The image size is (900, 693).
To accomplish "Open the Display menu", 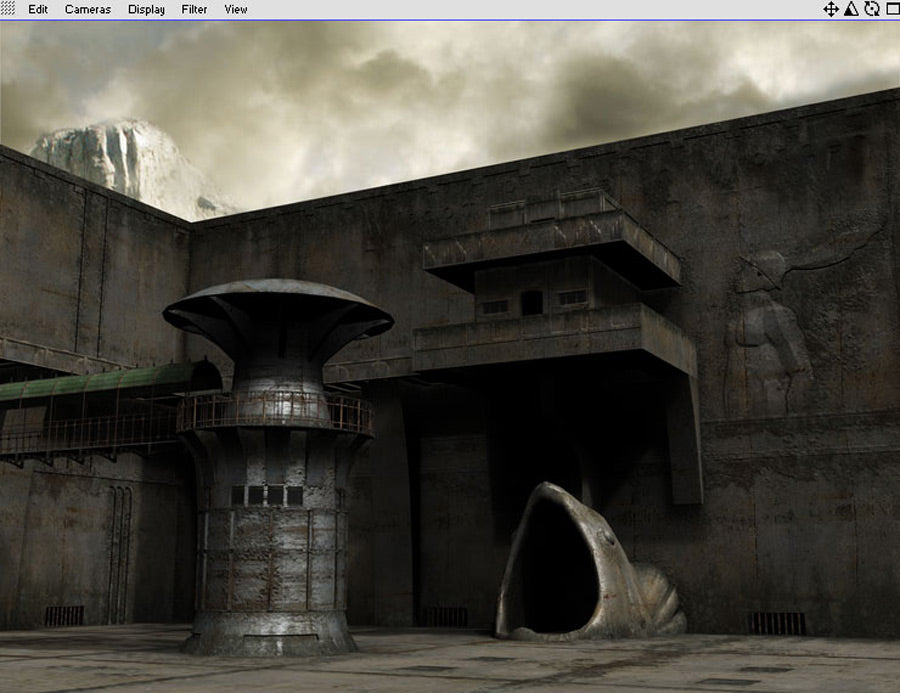I will pos(146,10).
